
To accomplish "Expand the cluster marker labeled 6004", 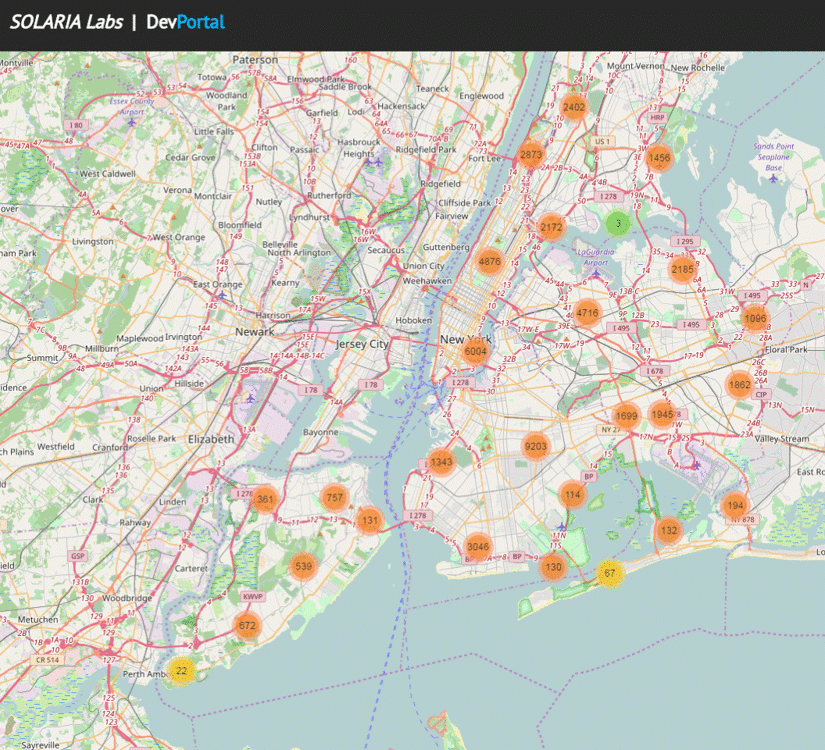I will [x=475, y=352].
